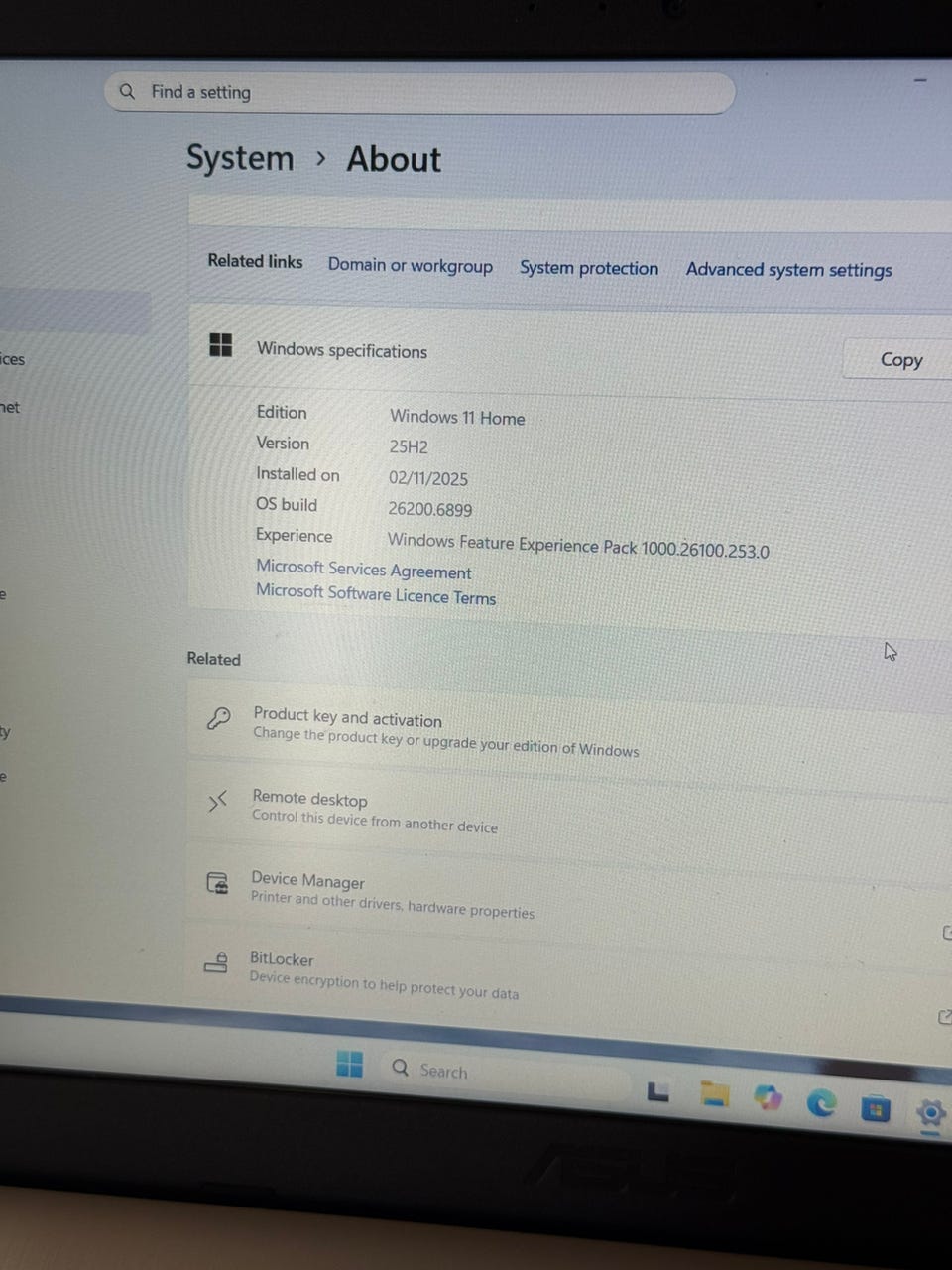Open Microsoft Store from the taskbar
The height and width of the screenshot is (1270, 952).
[875, 1108]
